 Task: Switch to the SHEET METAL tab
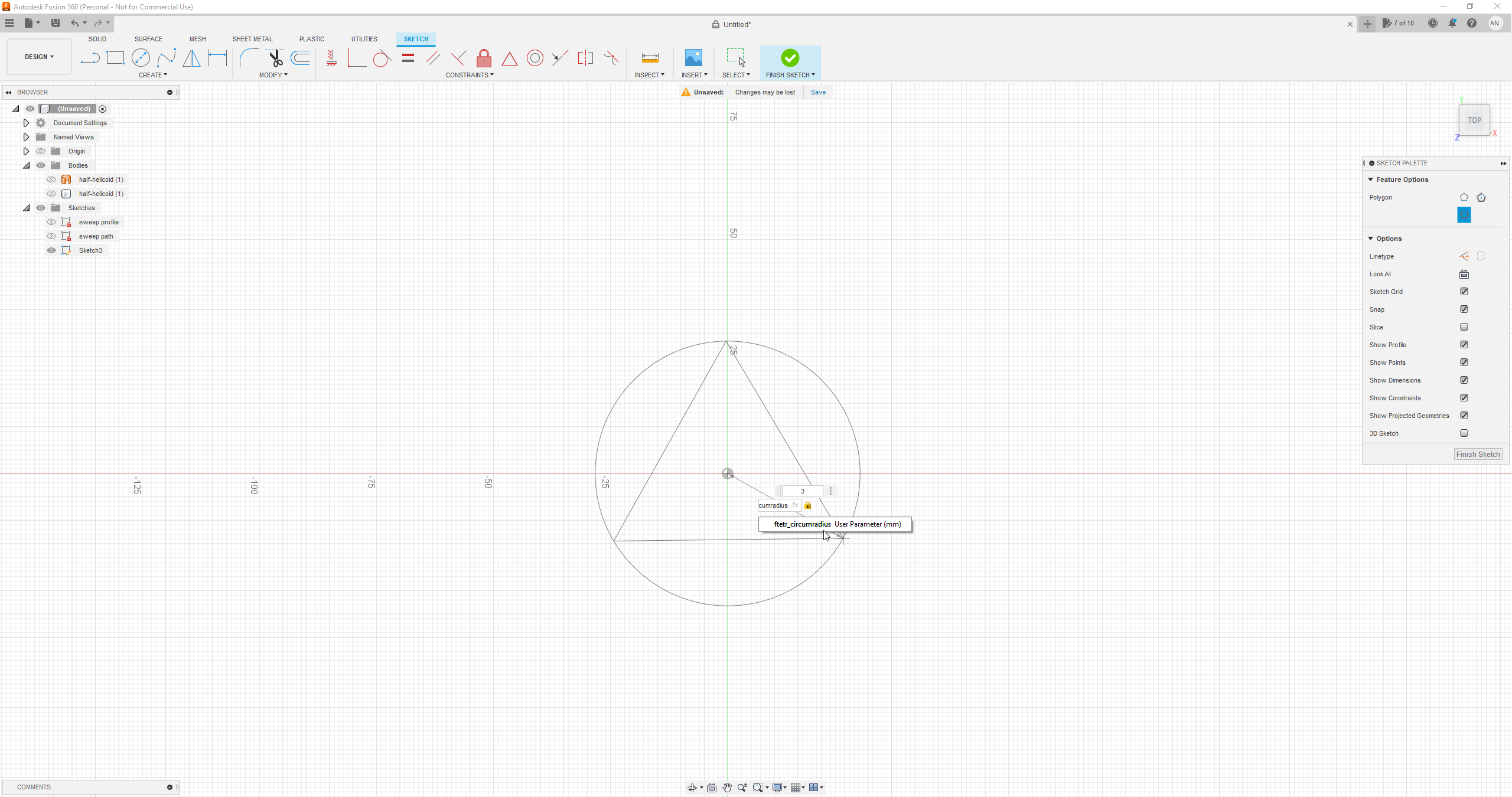(x=253, y=39)
